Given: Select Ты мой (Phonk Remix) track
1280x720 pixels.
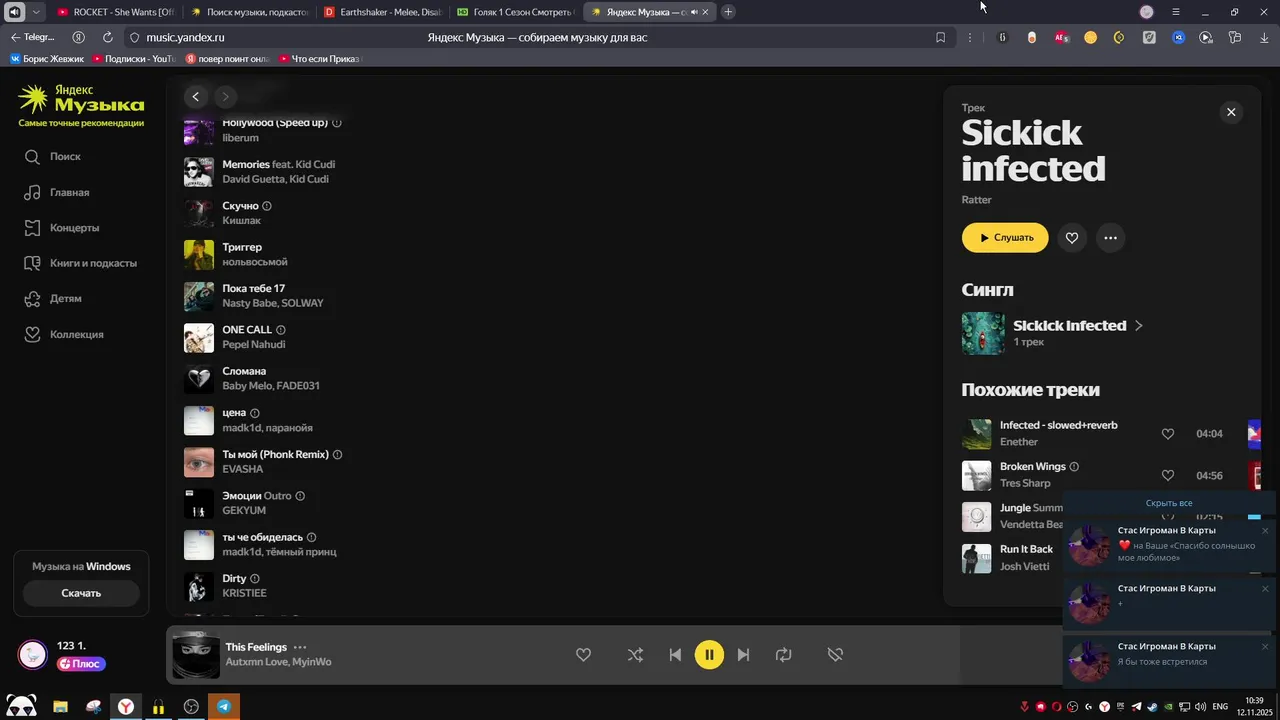Looking at the screenshot, I should [275, 454].
